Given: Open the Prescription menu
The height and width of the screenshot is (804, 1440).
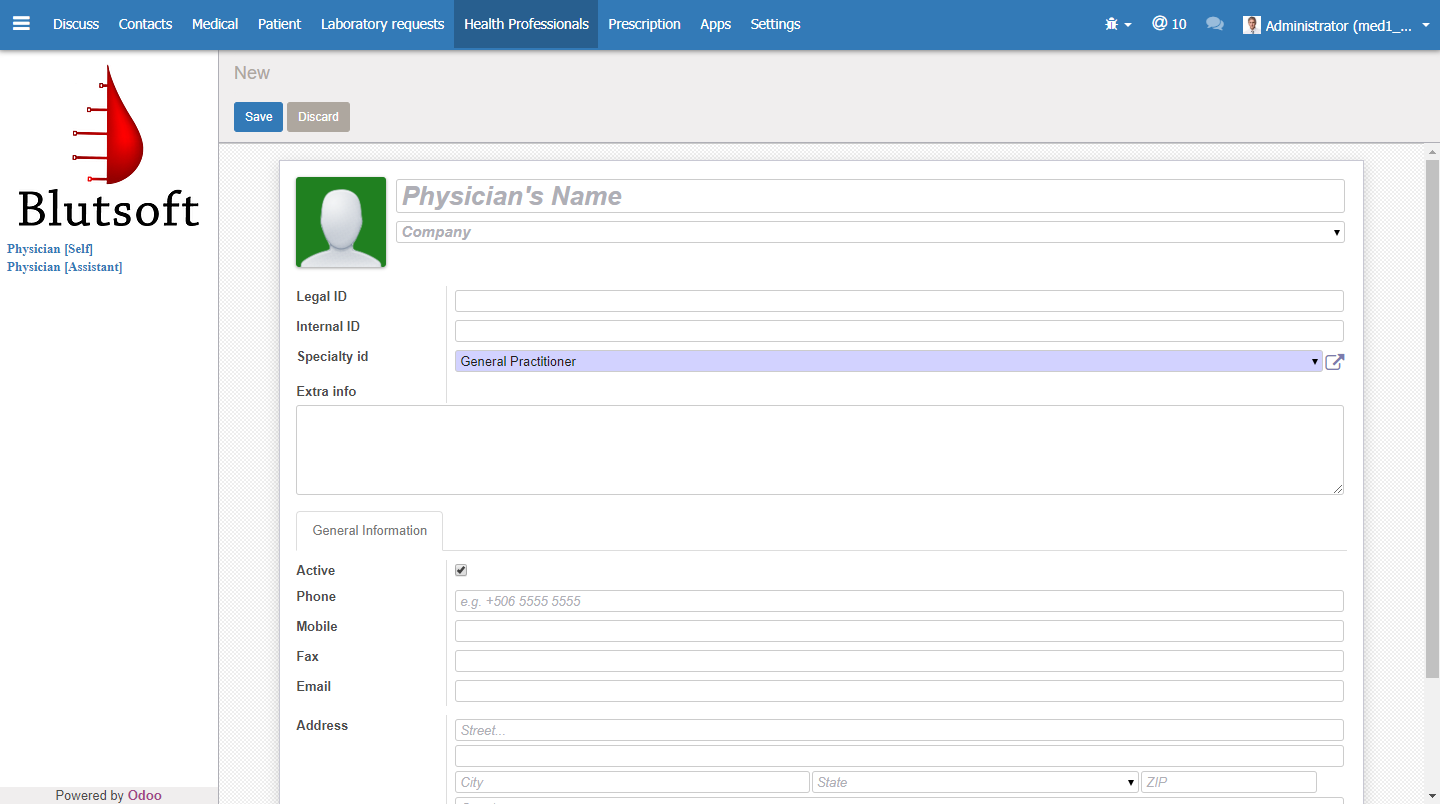Looking at the screenshot, I should [x=644, y=24].
